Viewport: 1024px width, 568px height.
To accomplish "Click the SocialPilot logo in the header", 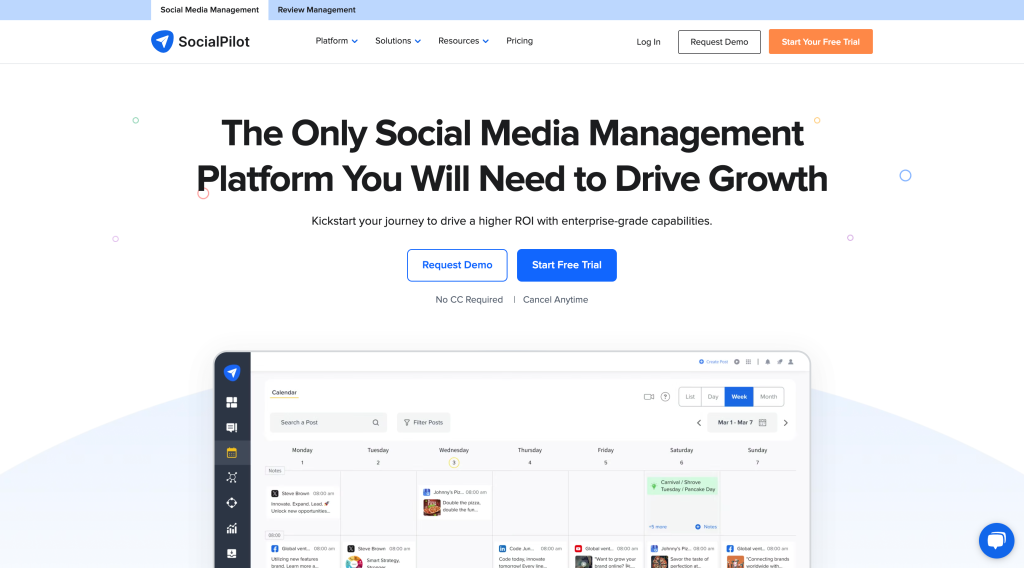I will 200,42.
